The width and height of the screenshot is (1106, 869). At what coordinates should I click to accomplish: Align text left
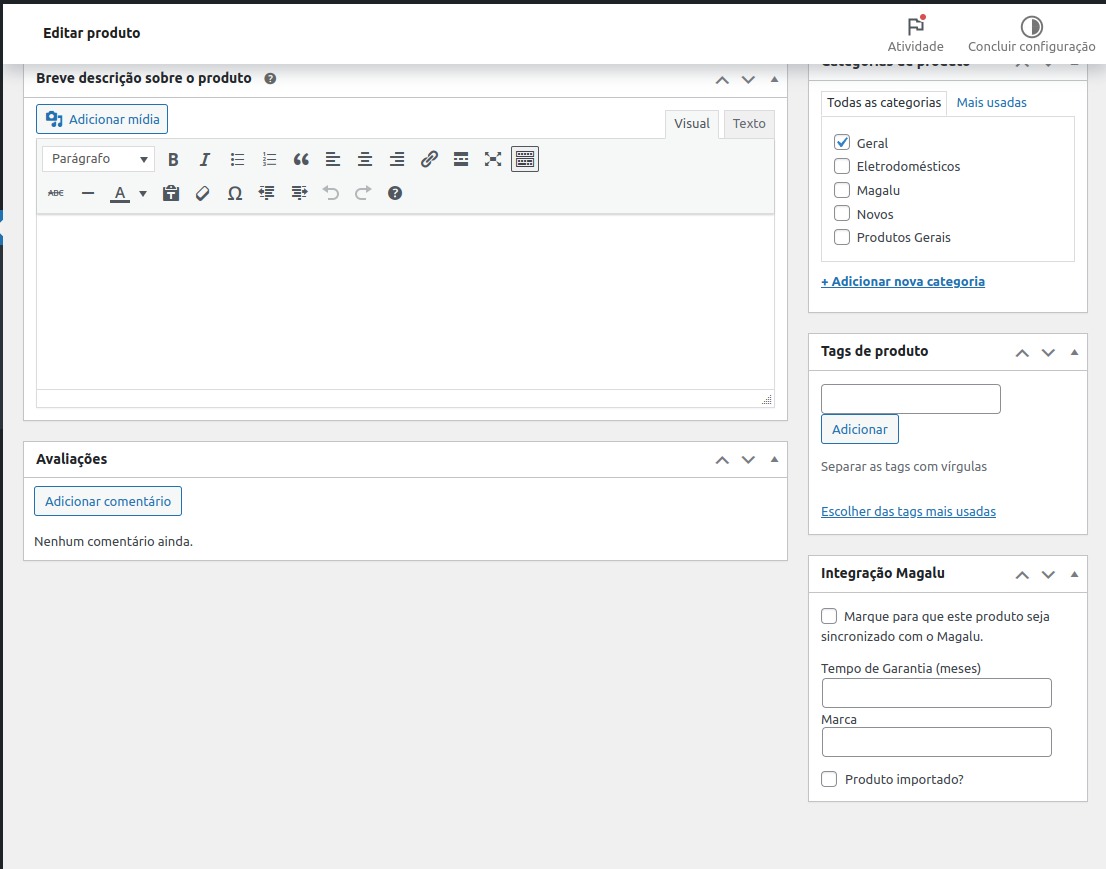point(333,159)
